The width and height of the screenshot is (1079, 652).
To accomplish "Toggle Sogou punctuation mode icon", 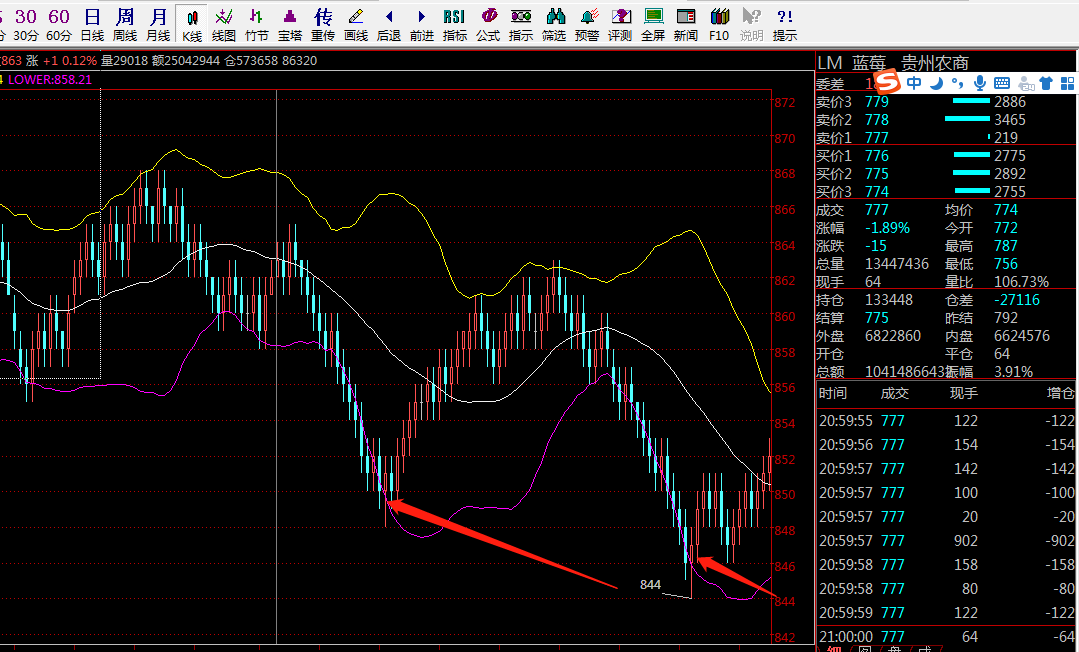I will [x=957, y=83].
